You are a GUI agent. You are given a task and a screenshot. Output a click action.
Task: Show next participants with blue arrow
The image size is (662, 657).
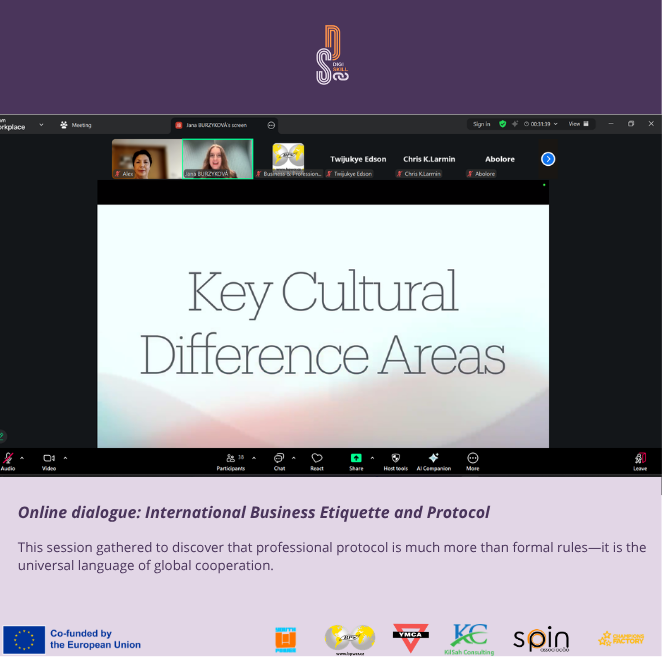548,159
